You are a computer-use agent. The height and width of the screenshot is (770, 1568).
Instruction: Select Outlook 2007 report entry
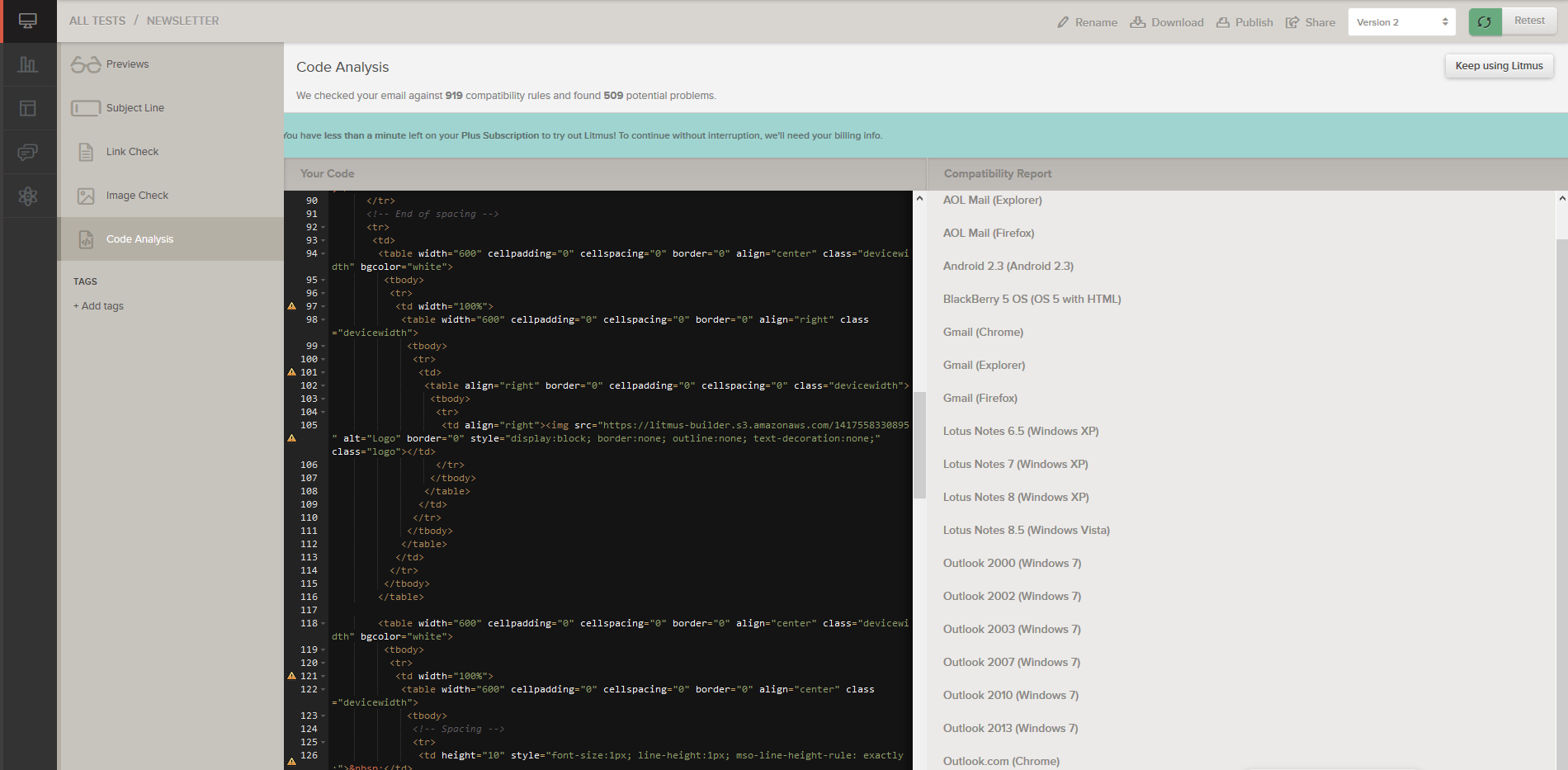[x=1012, y=663]
